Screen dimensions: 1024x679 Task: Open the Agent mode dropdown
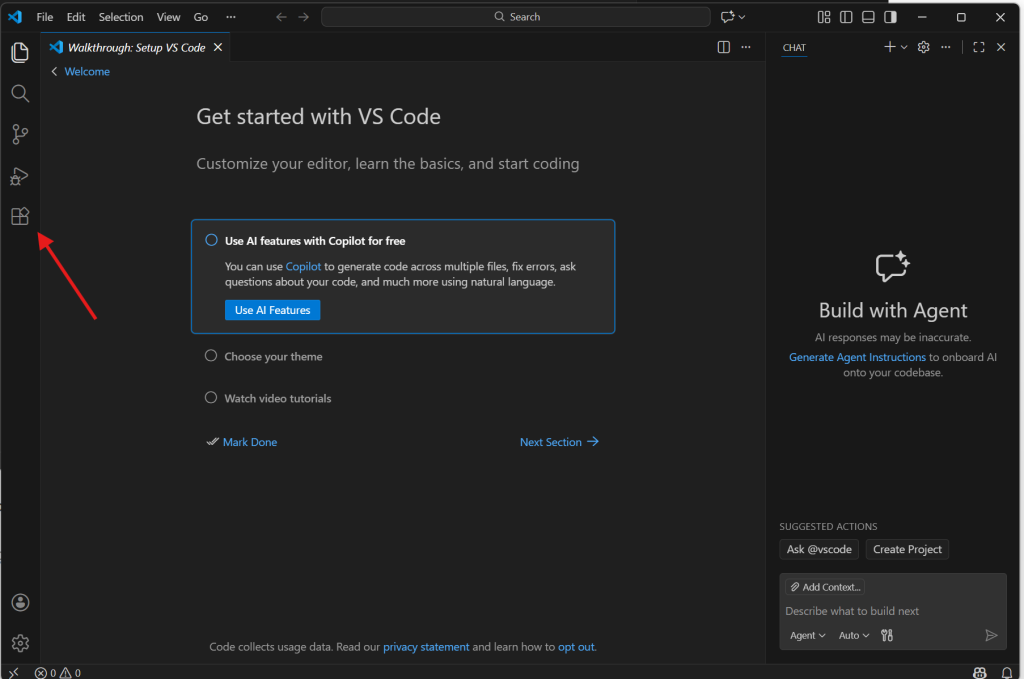click(808, 635)
